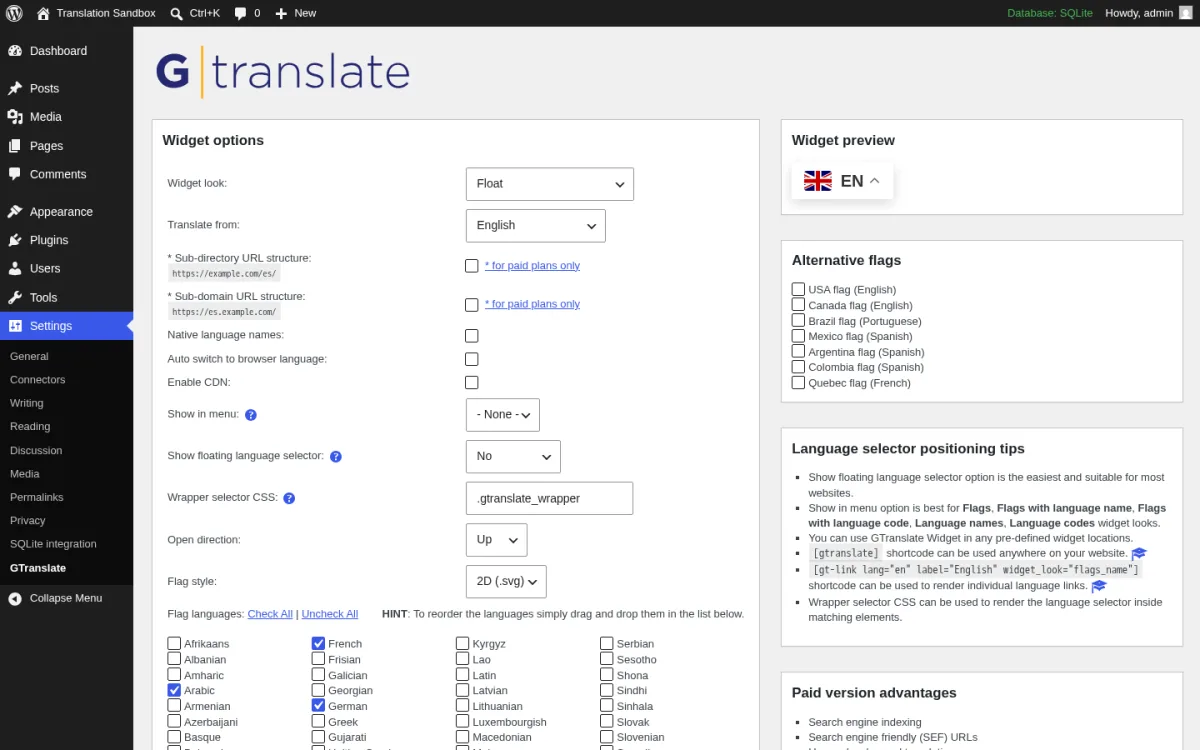Open the Users icon menu
The width and height of the screenshot is (1200, 750).
coord(15,269)
